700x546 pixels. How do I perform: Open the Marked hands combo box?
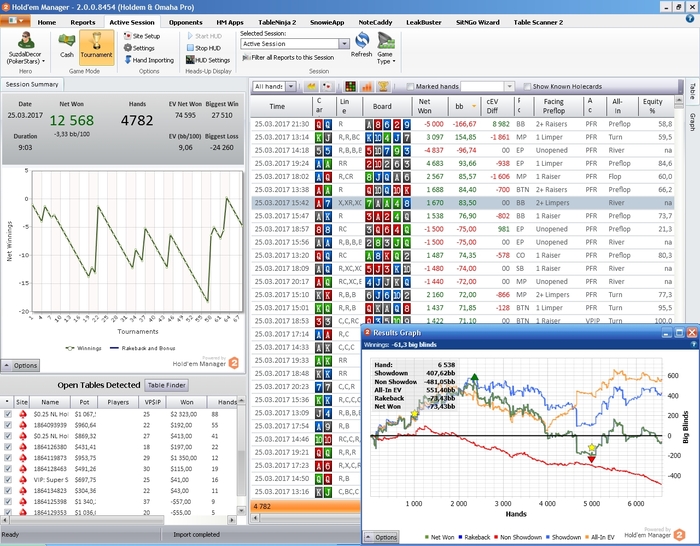tap(488, 86)
